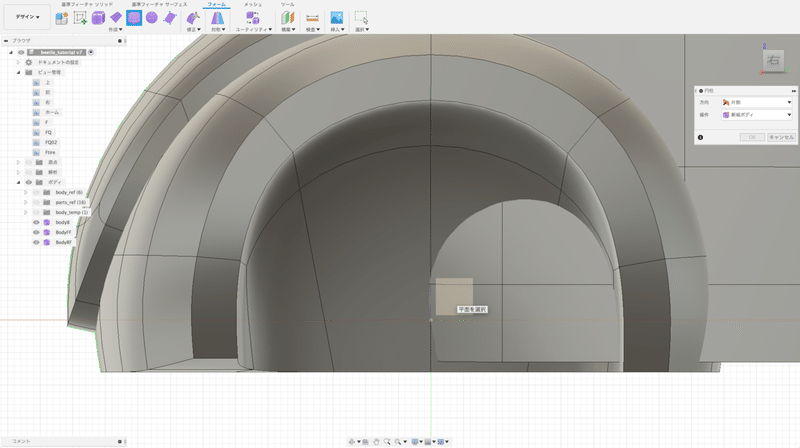Click the Symmetry (対称) tool icon
Screen dimensions: 800x448
point(217,18)
